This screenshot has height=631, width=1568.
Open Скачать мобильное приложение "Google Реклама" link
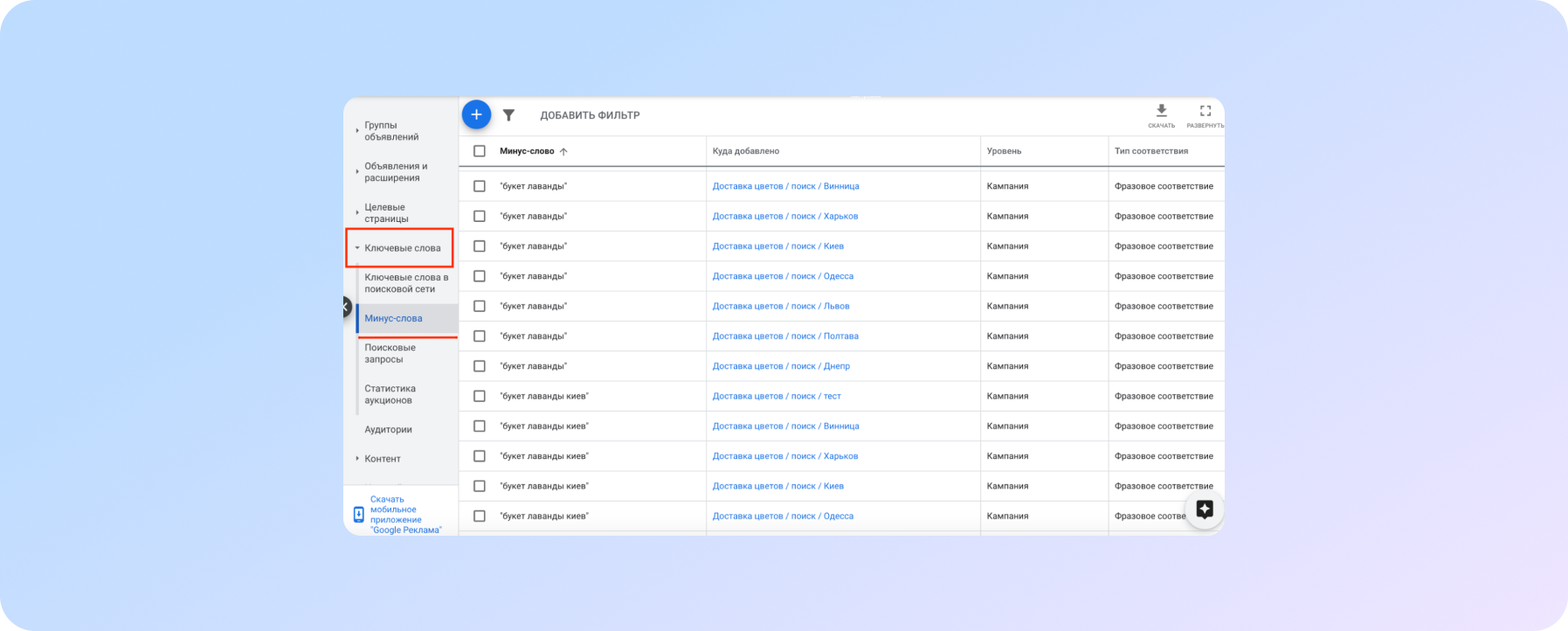(406, 515)
